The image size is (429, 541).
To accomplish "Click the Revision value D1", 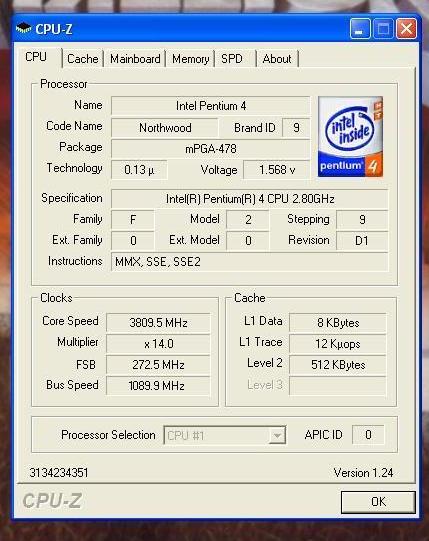I will 362,240.
